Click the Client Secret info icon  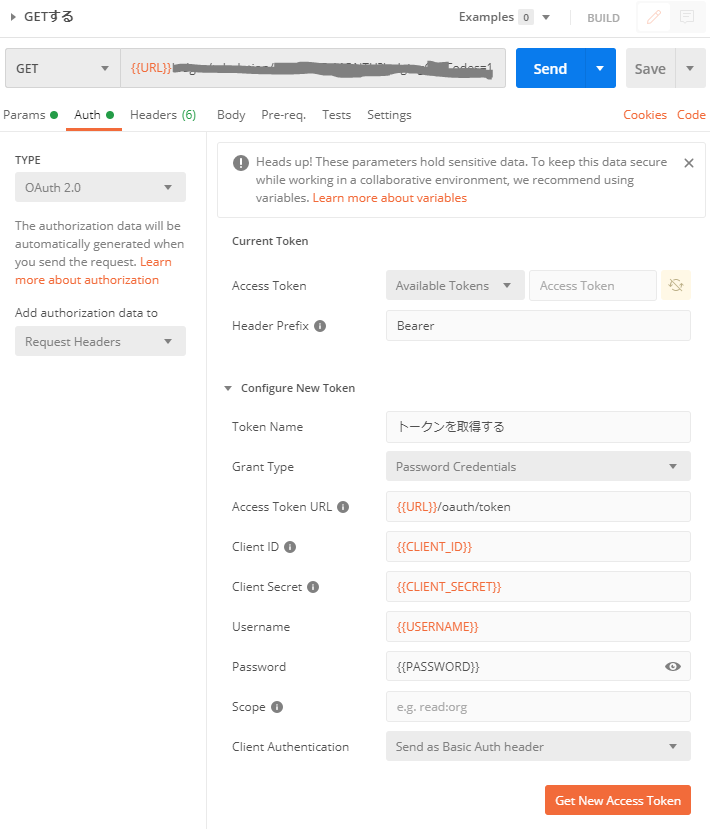coord(313,587)
